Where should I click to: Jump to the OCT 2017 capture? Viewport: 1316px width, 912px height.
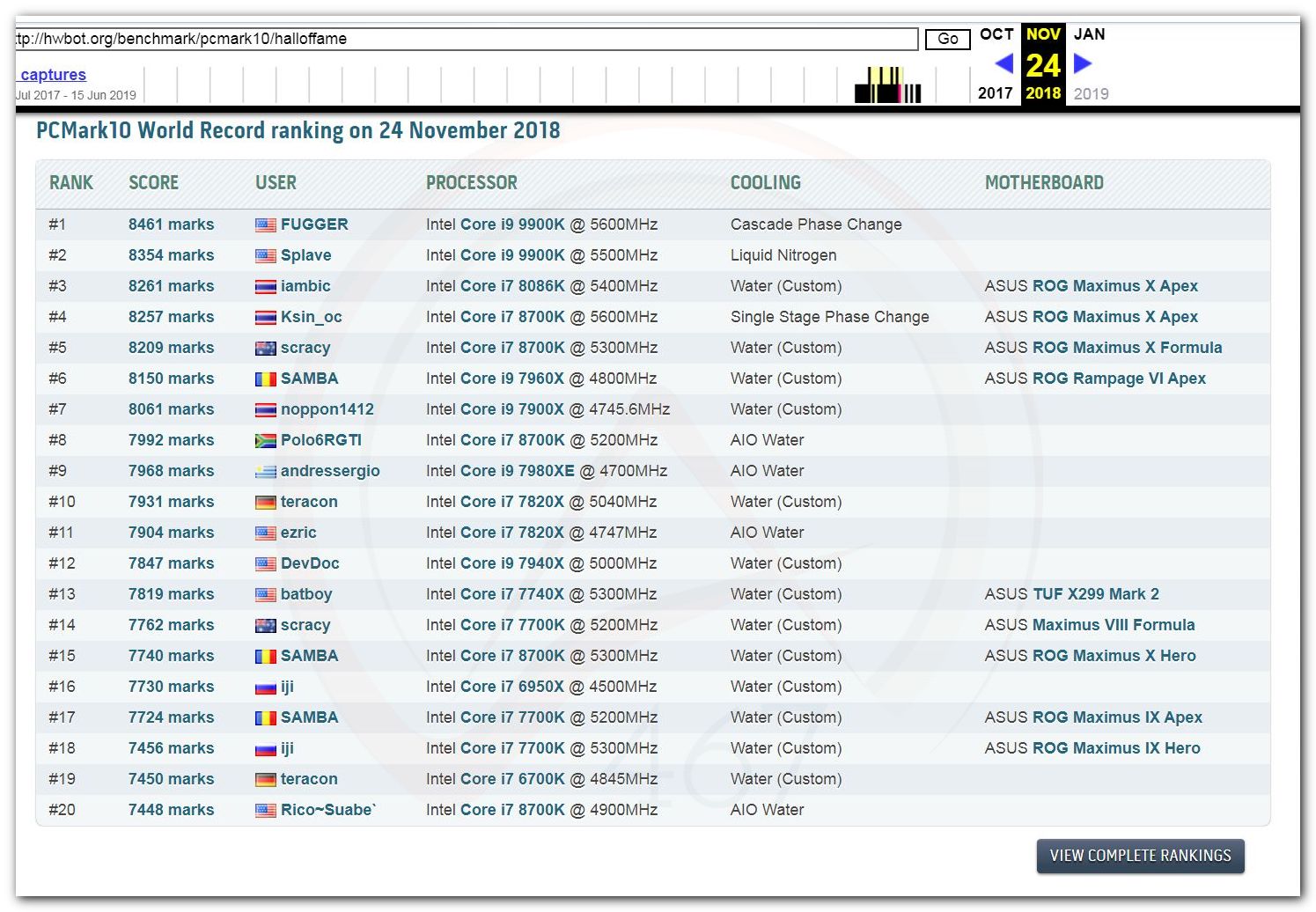point(996,34)
